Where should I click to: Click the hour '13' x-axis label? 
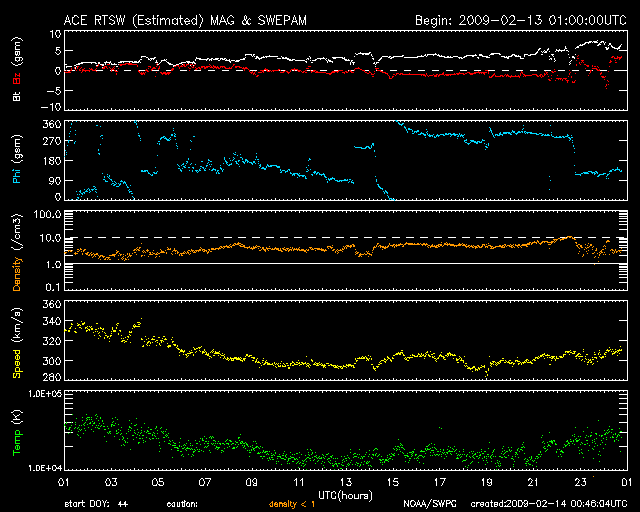pos(346,483)
